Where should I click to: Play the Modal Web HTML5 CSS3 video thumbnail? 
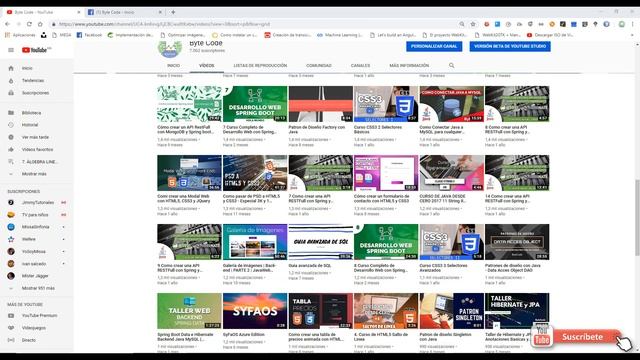click(x=189, y=173)
